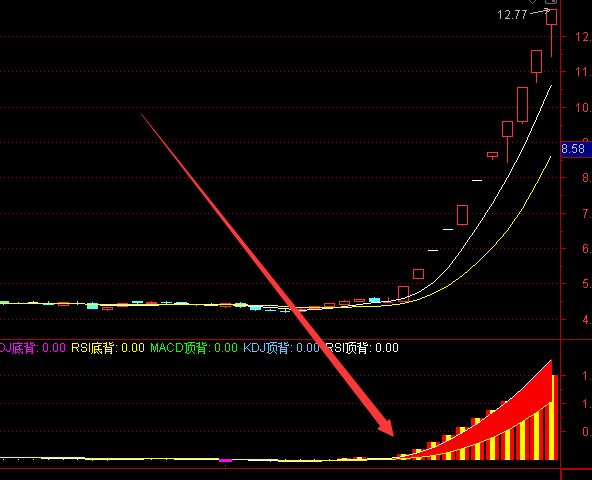Viewport: 592px width, 480px height.
Task: Click the magenta signal marker in the indicator pane
Action: tap(225, 460)
